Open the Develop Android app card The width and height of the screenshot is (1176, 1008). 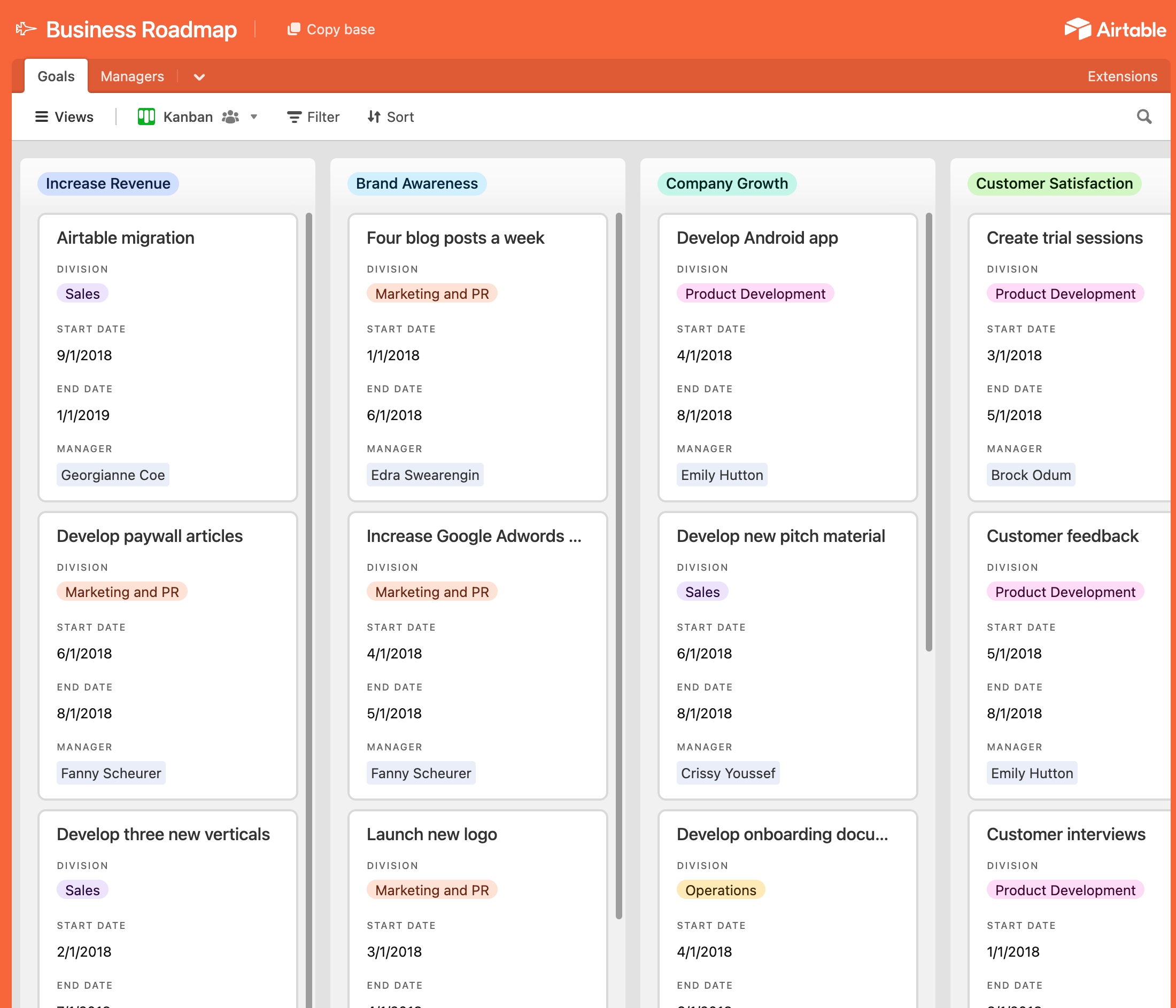point(787,357)
